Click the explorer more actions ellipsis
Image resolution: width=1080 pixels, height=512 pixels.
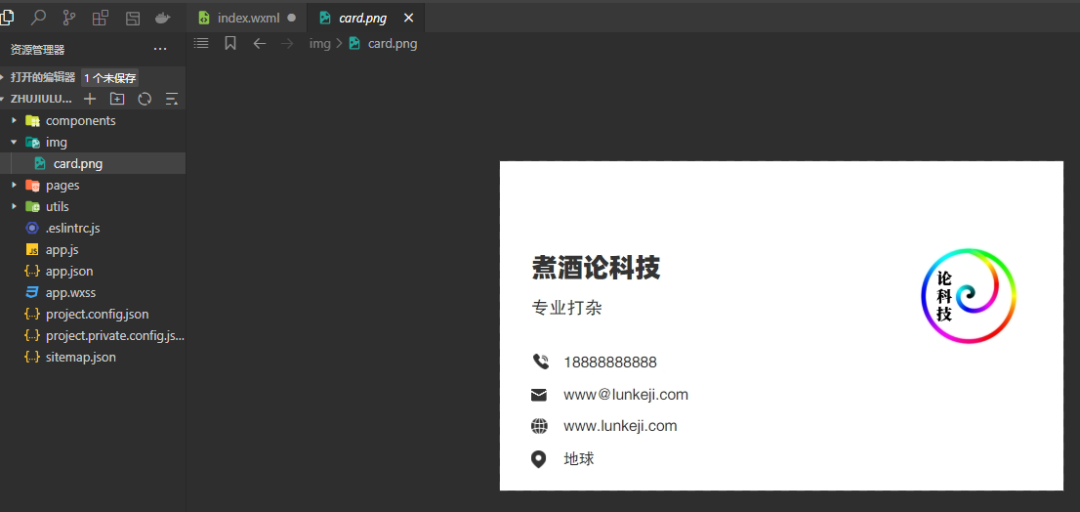[x=160, y=50]
